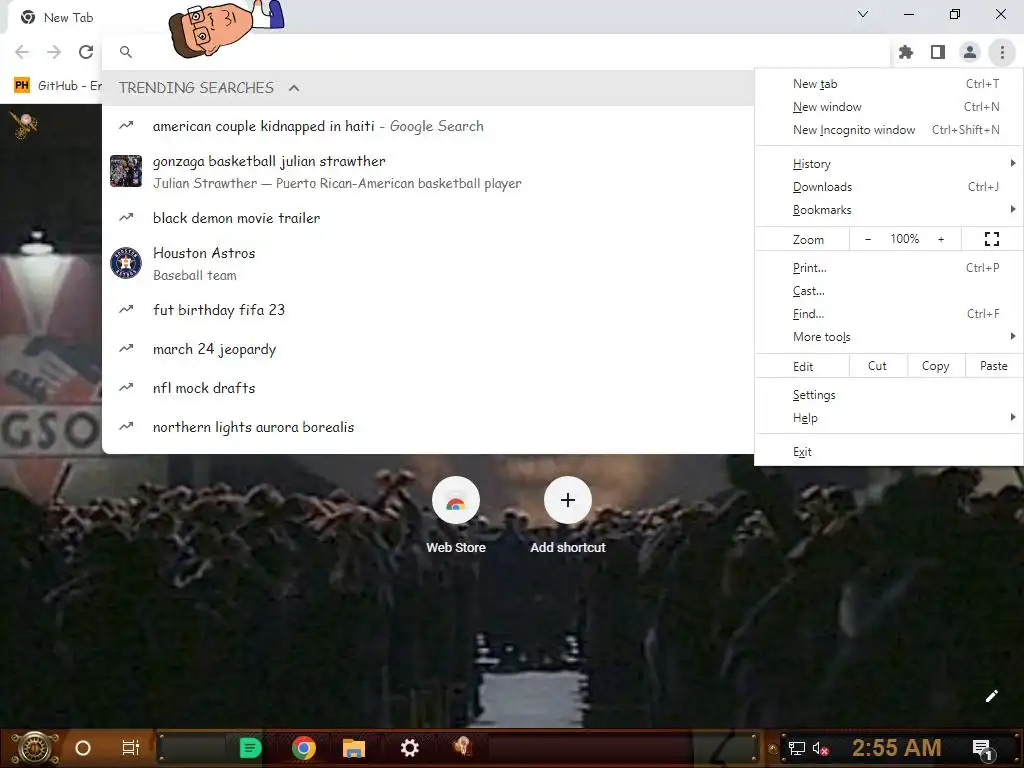Select northern lights aurora borealis suggestion
The height and width of the screenshot is (768, 1024).
click(428, 427)
